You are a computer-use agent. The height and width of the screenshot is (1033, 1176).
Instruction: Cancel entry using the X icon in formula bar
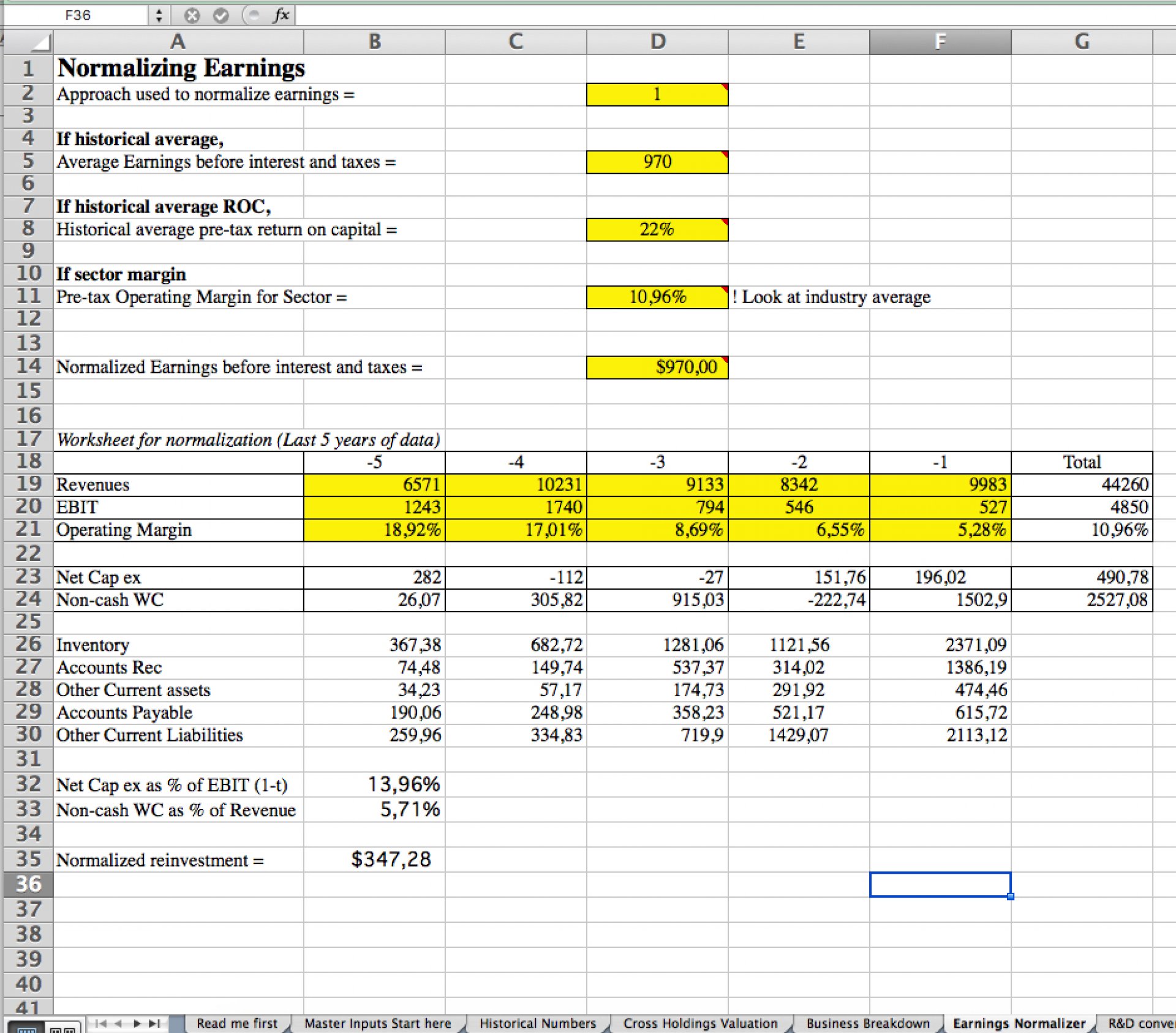[x=192, y=15]
